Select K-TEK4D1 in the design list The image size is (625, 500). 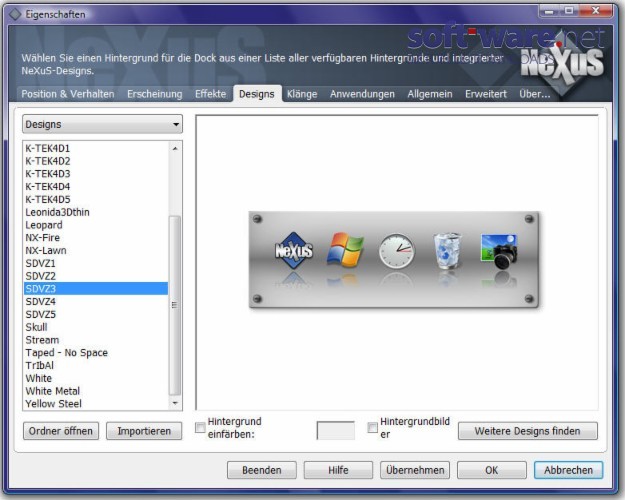point(96,148)
